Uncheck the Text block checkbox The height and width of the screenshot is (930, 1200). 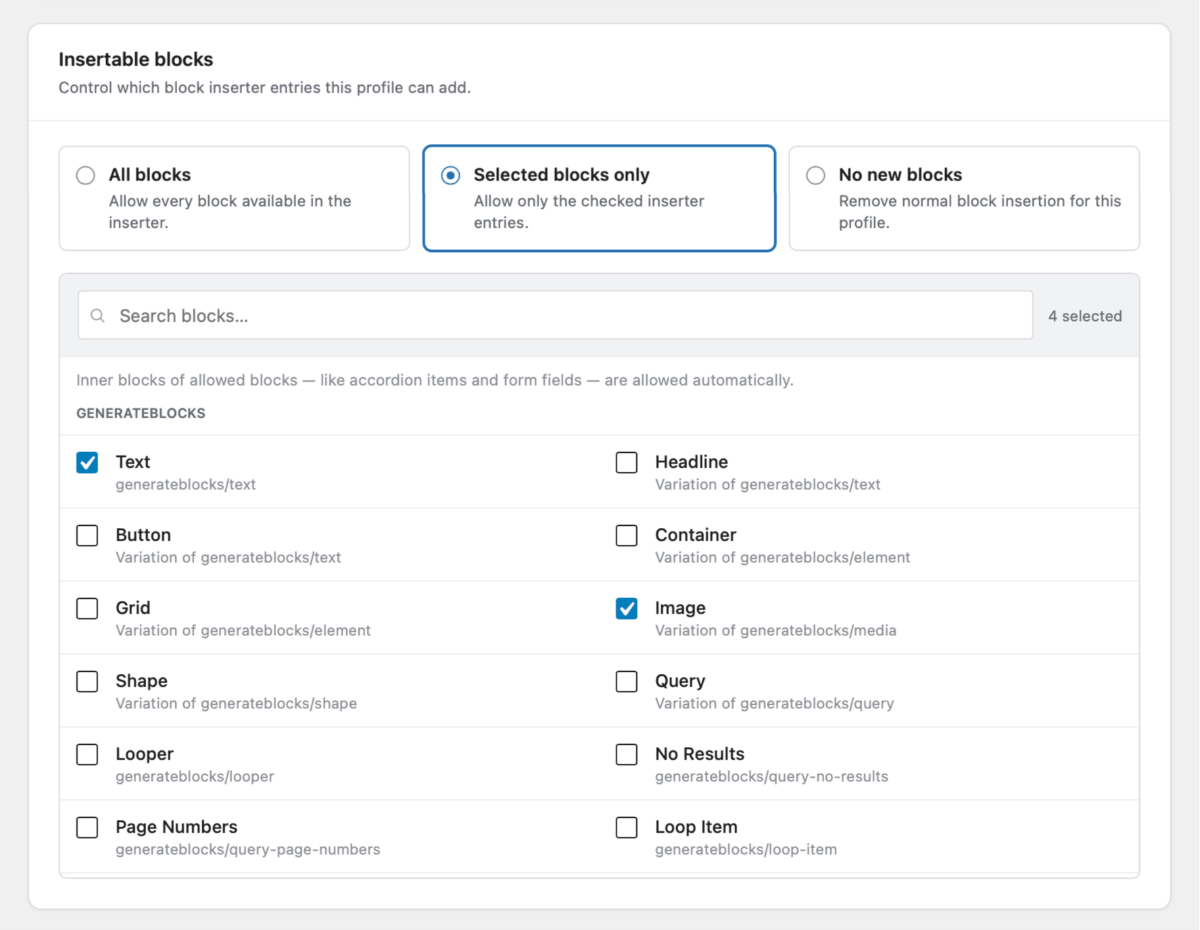[87, 462]
